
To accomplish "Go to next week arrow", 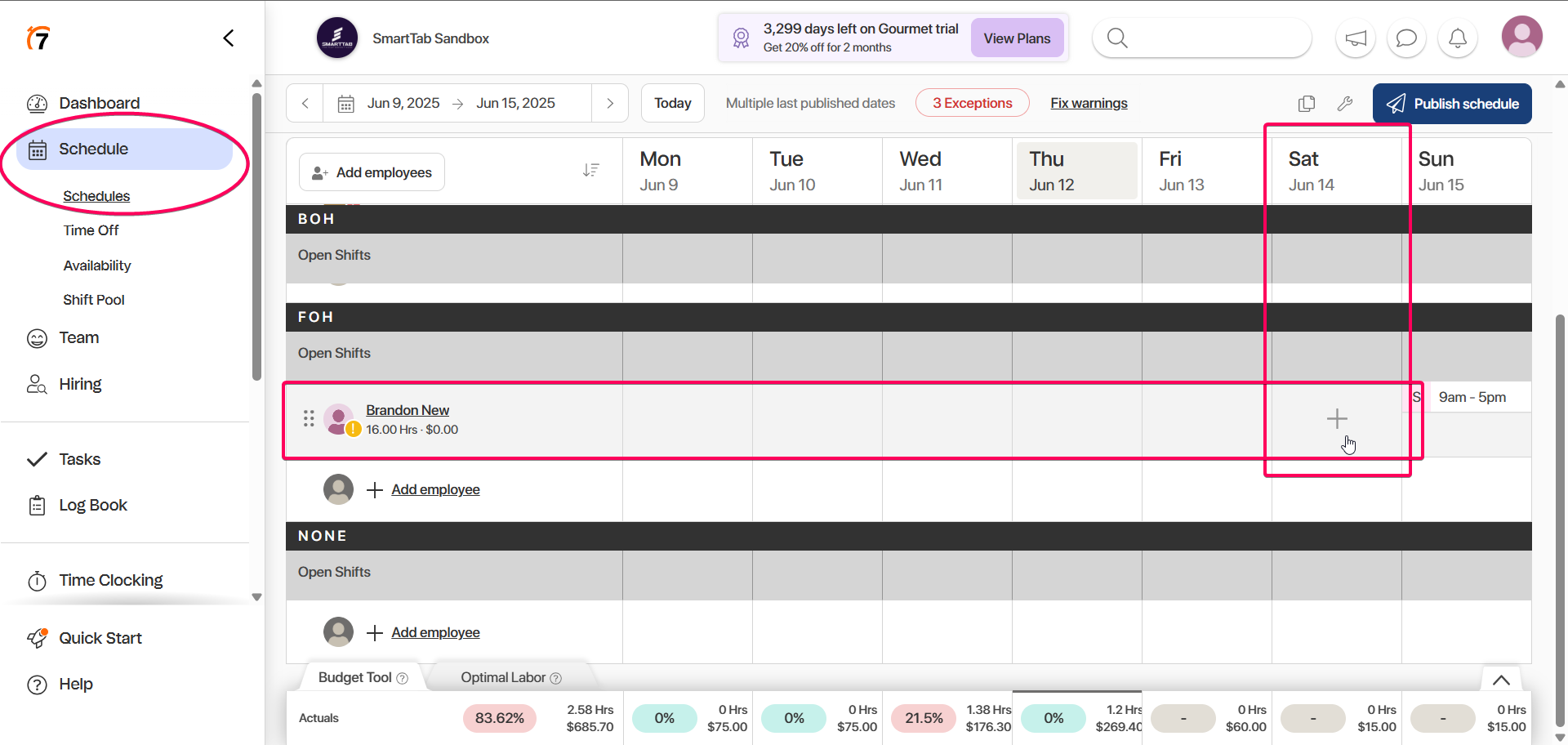I will point(609,104).
